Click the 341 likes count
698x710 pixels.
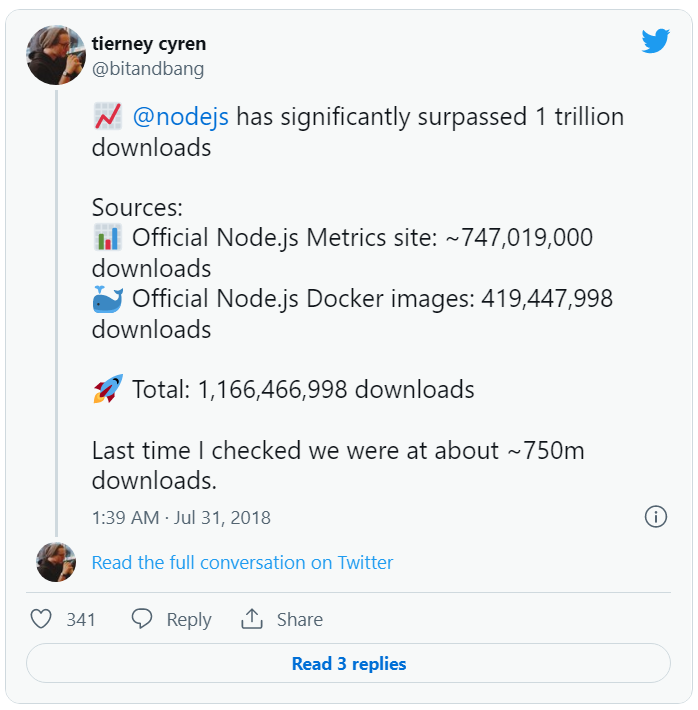click(x=81, y=620)
